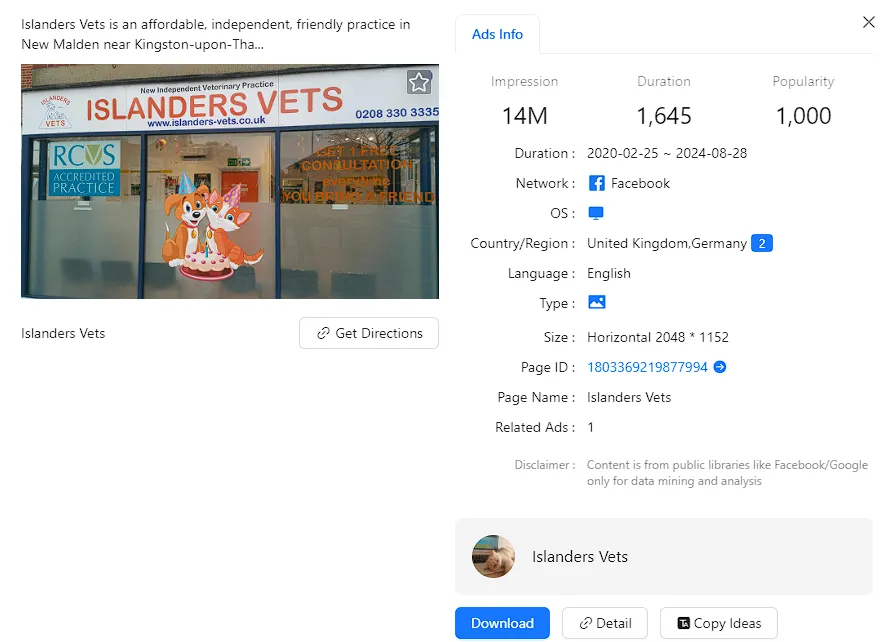Expand the country count badge showing 2
Screen dimensions: 894x642
click(762, 243)
